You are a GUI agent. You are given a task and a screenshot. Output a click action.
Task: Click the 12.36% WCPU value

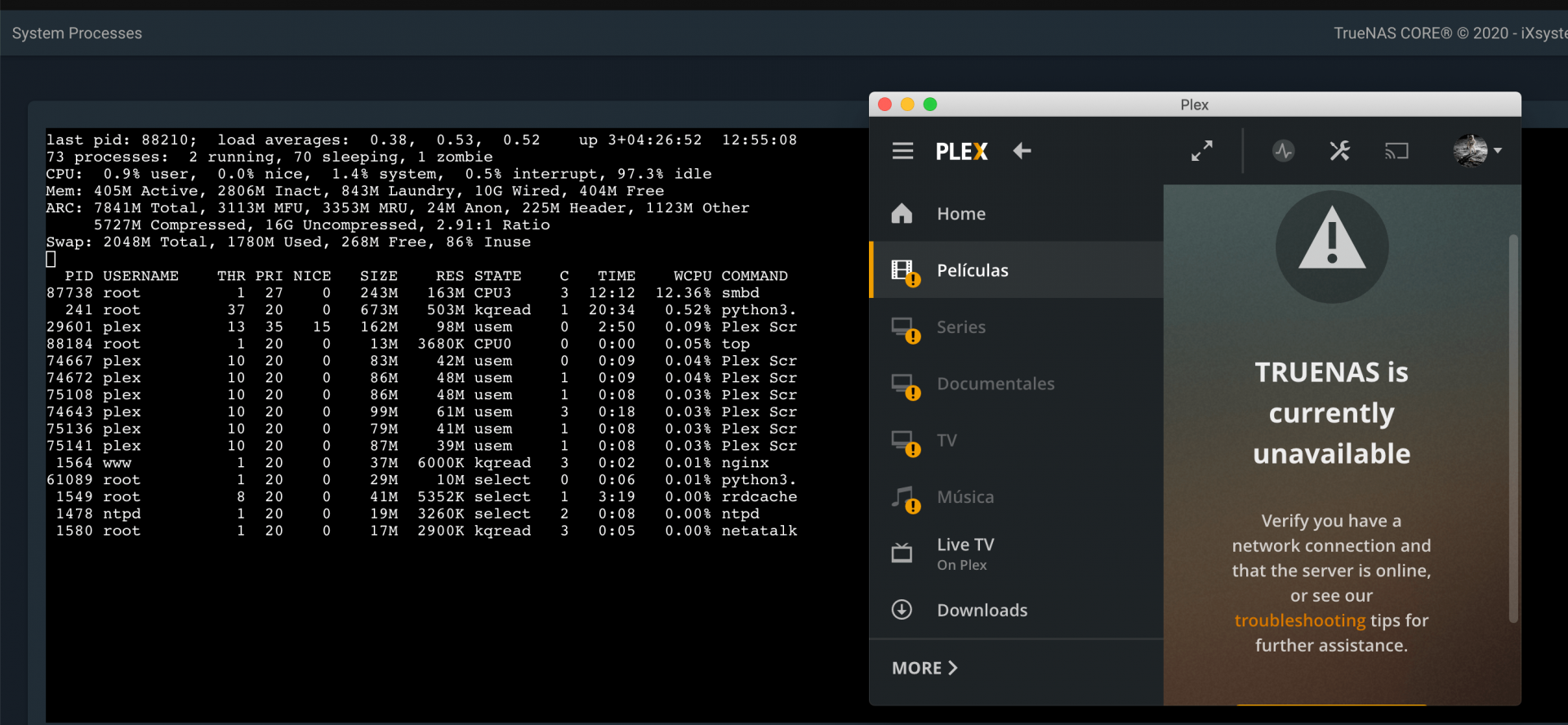pyautogui.click(x=684, y=293)
